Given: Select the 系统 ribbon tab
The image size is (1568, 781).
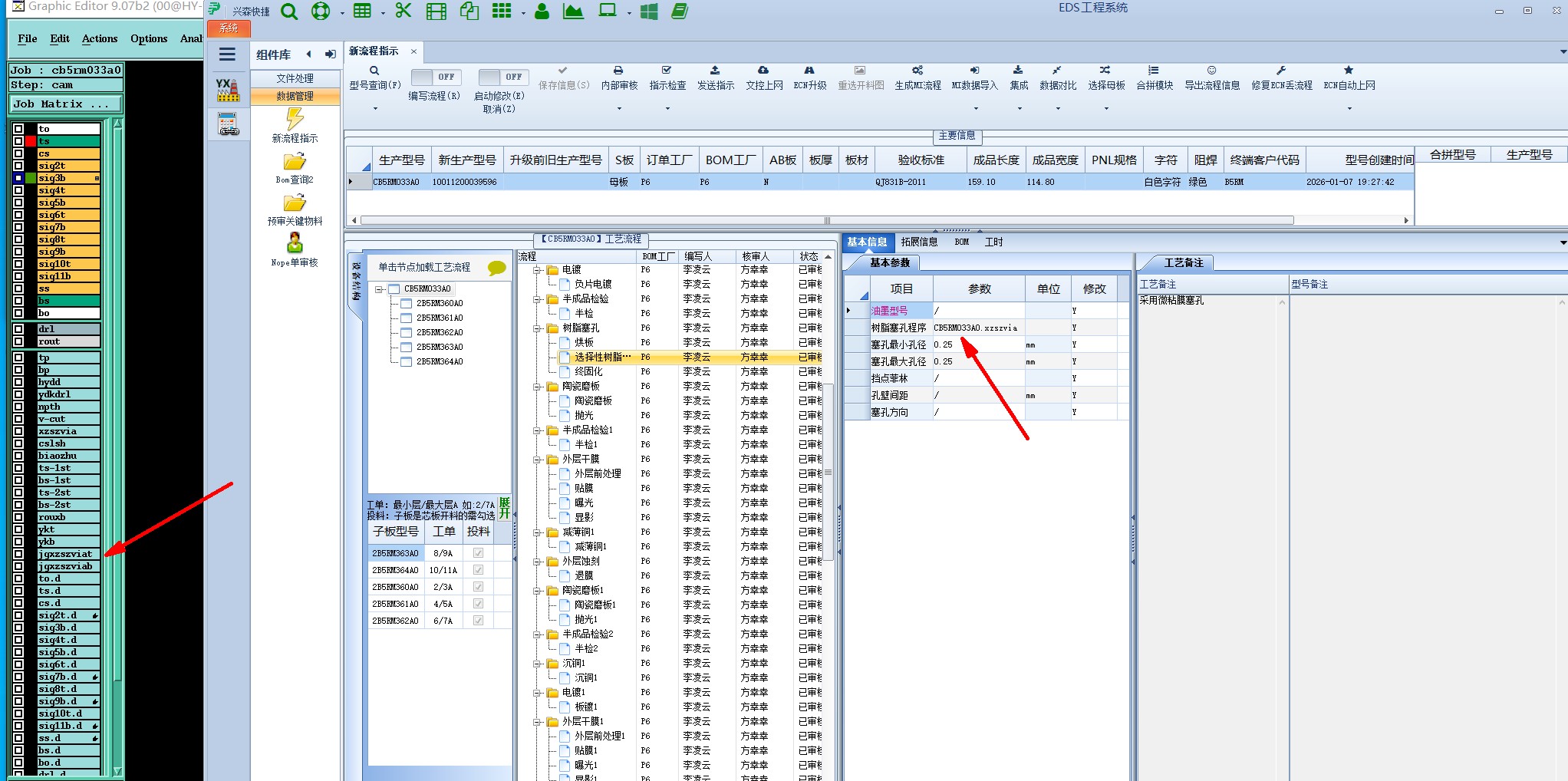Looking at the screenshot, I should coord(229,28).
